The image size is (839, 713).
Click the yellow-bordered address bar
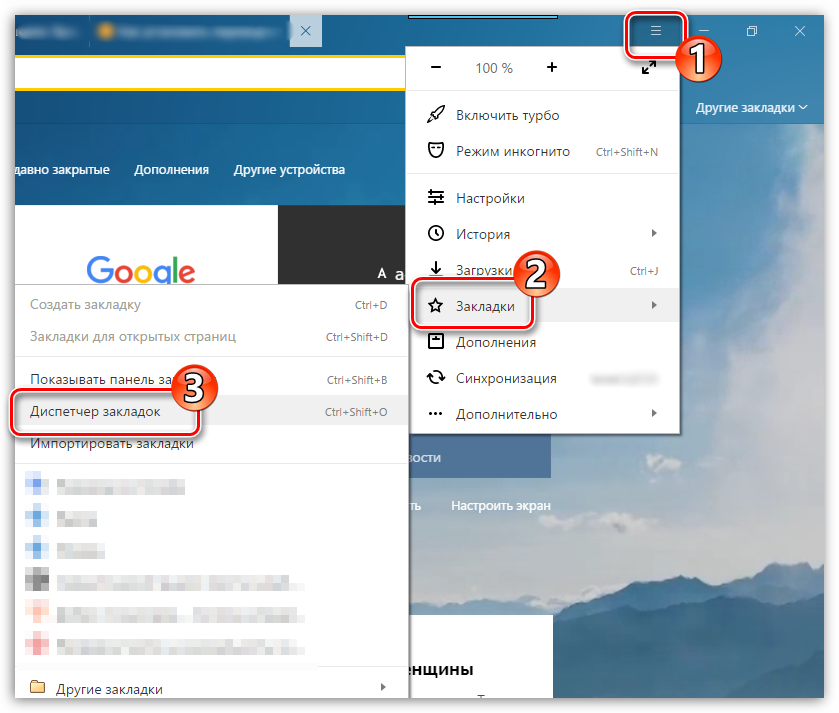[210, 73]
